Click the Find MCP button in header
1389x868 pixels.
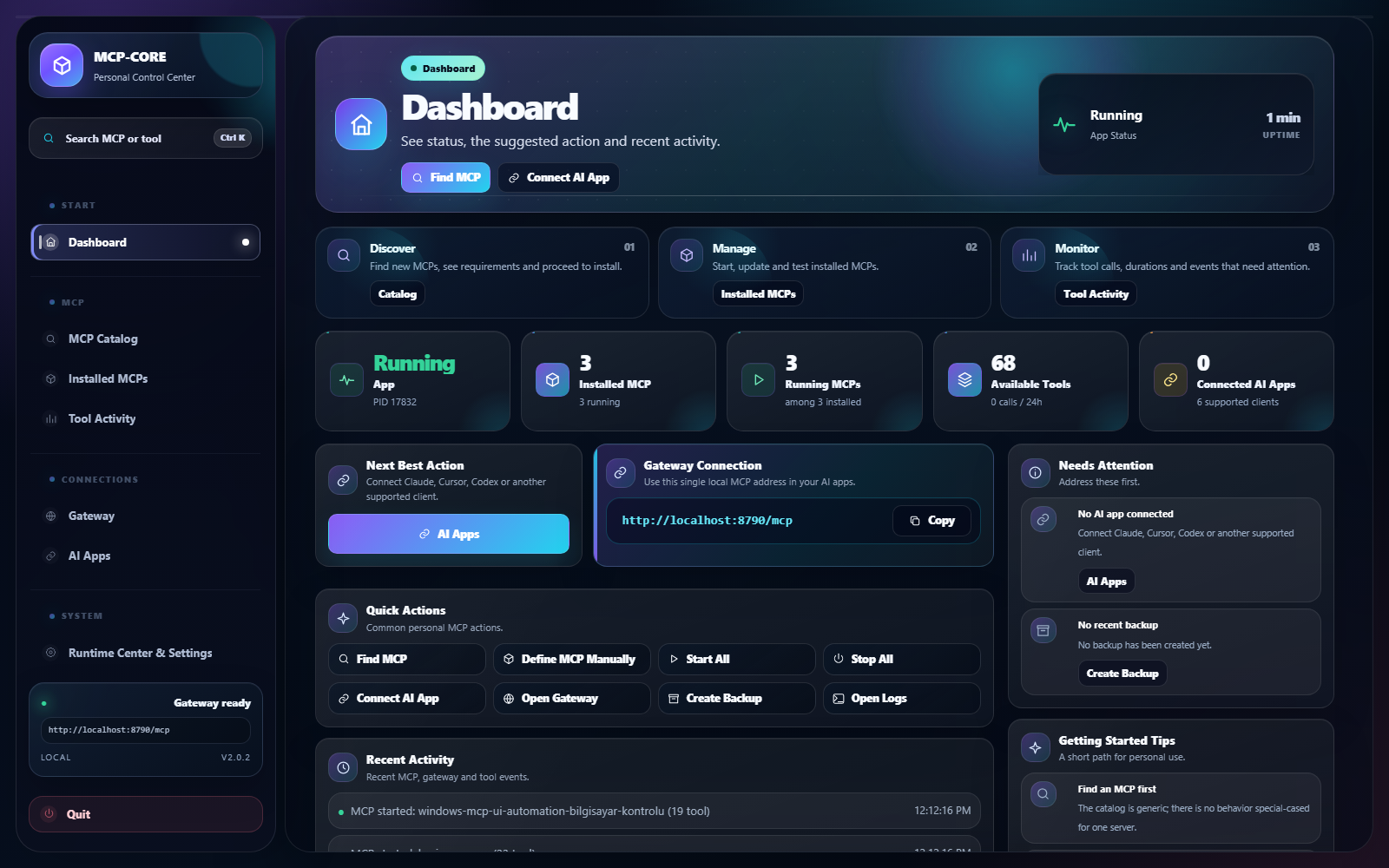(445, 177)
